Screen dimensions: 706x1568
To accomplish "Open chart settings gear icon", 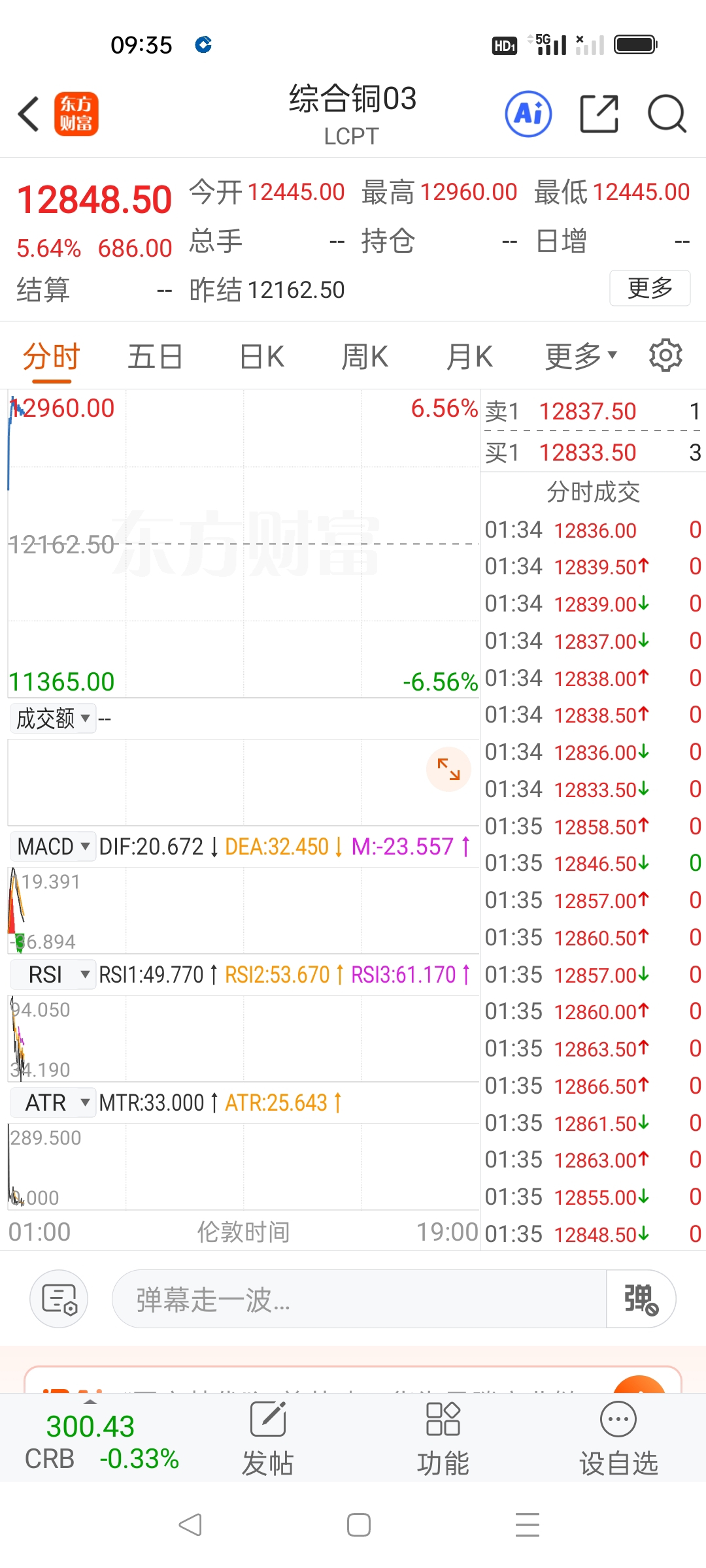I will tap(665, 356).
